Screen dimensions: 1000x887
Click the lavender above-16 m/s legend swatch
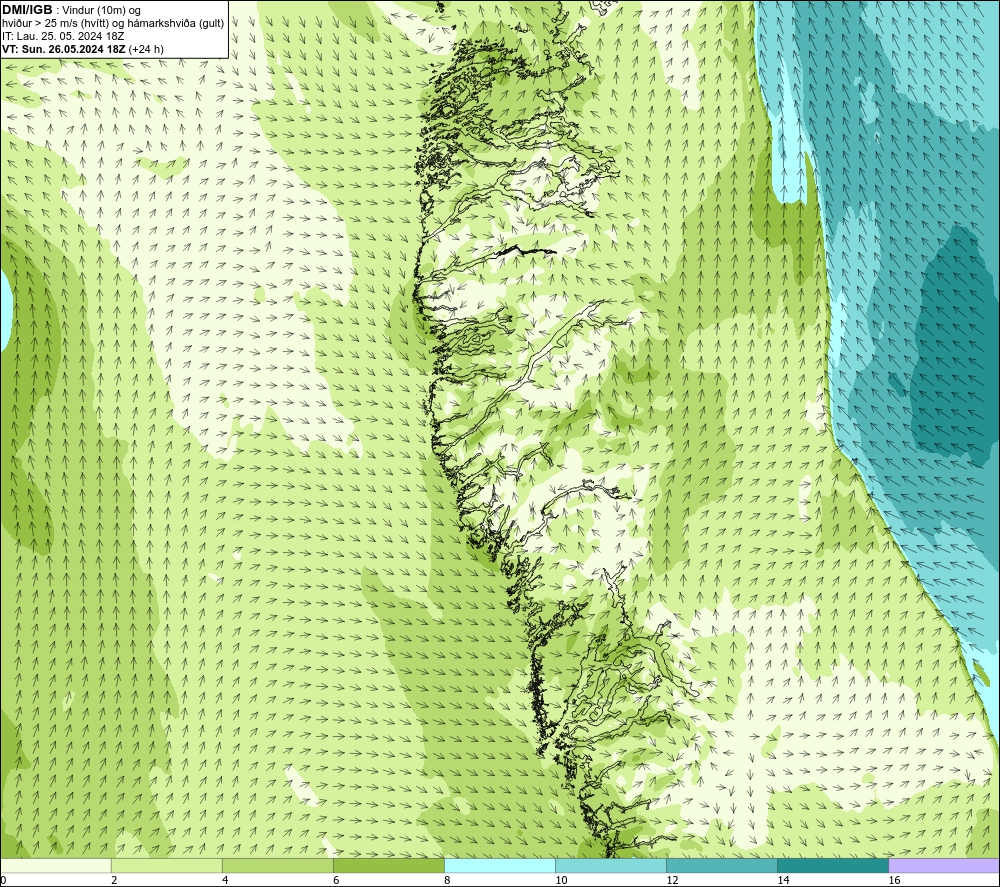click(x=944, y=865)
